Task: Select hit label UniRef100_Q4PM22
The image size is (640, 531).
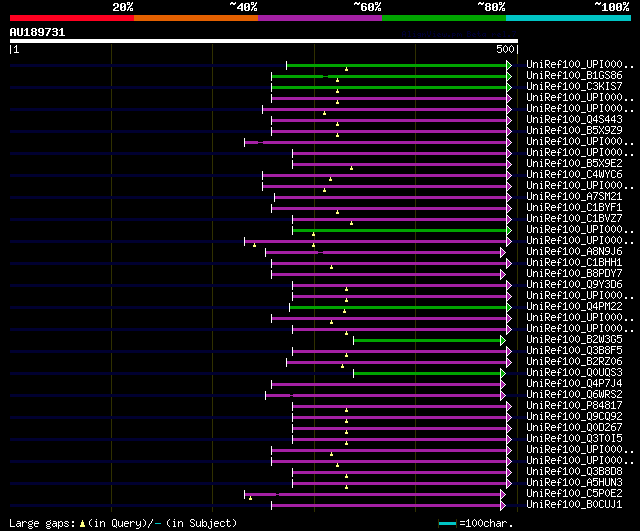Action: pos(574,307)
